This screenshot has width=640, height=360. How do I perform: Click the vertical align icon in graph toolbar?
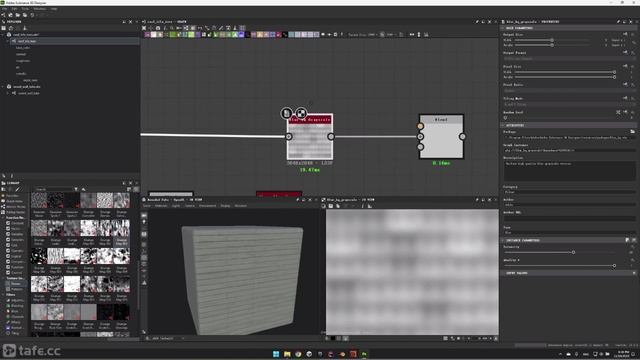coord(419,35)
